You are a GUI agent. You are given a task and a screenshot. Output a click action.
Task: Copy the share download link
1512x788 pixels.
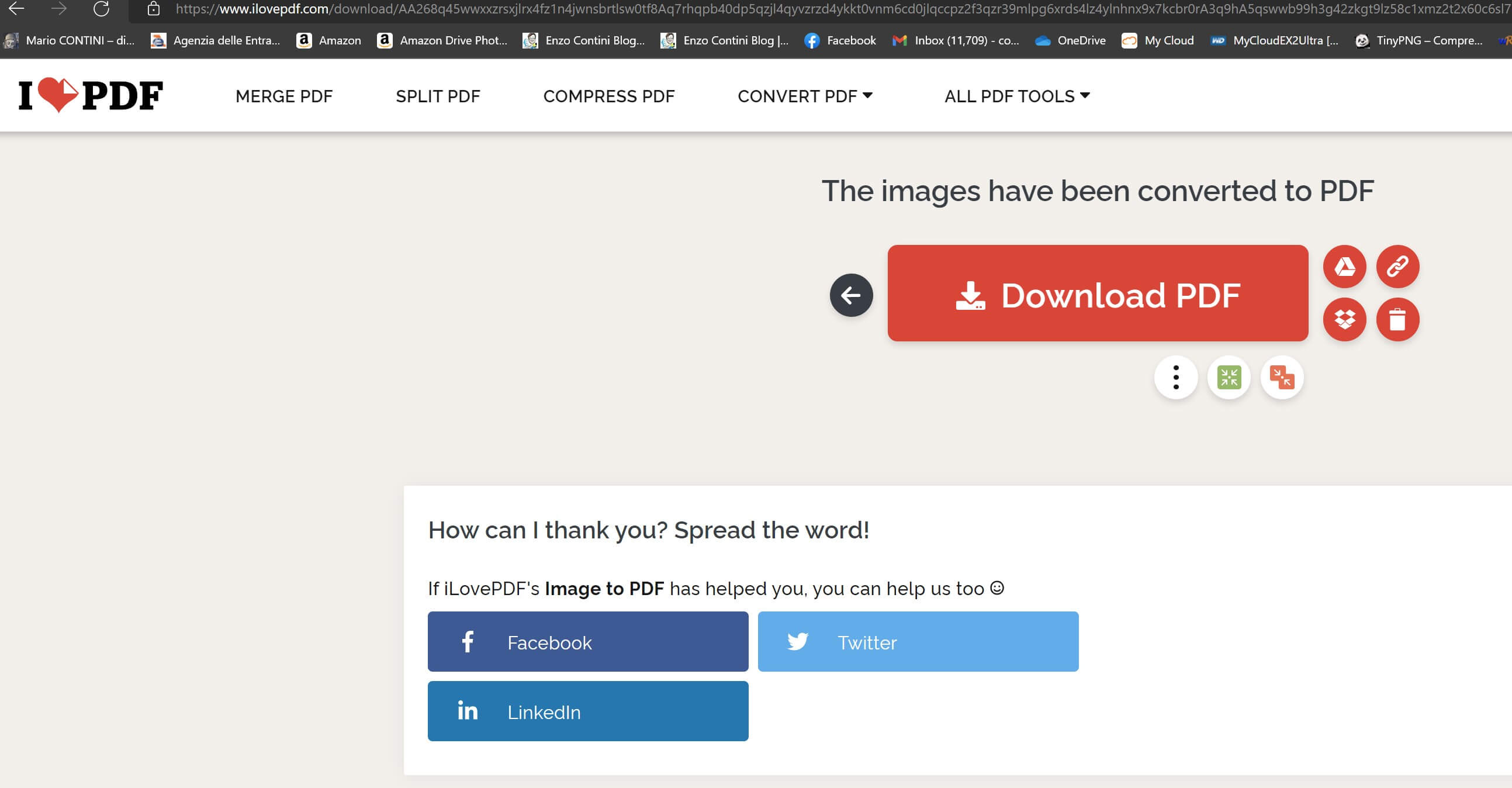[x=1397, y=267]
